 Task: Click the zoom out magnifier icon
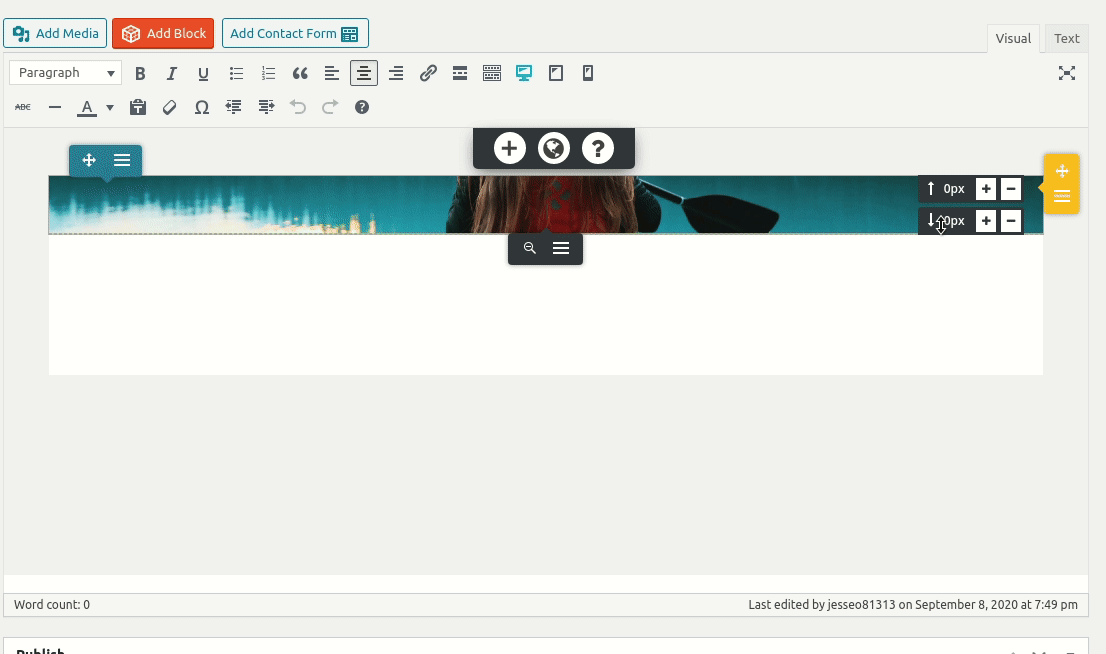pos(530,248)
